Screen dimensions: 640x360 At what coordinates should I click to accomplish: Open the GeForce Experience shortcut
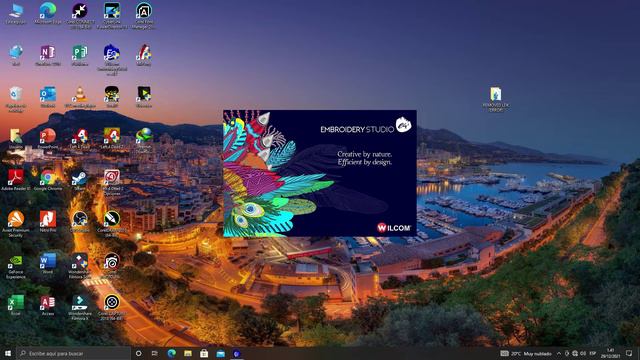[x=16, y=266]
